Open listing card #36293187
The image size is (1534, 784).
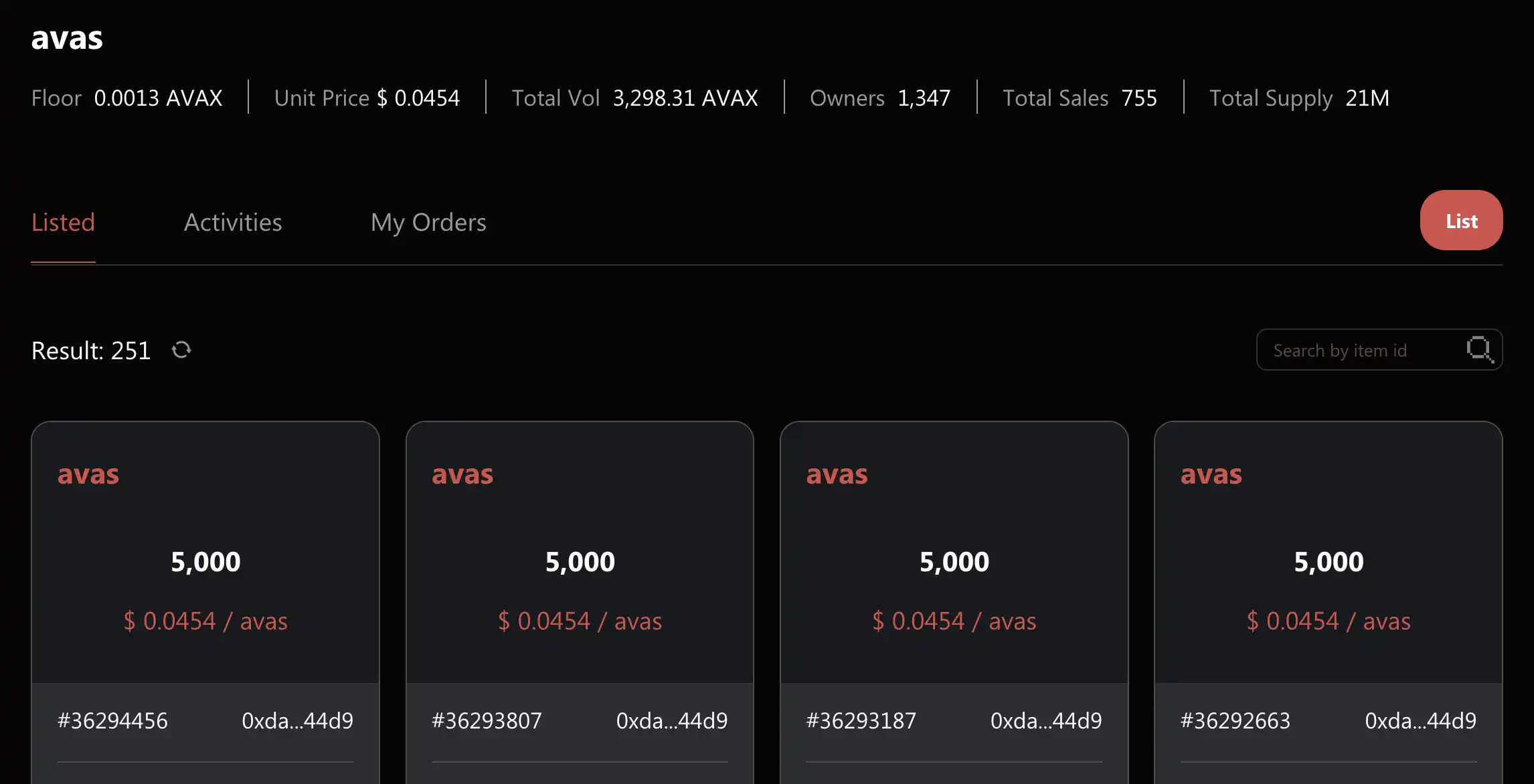pos(954,562)
